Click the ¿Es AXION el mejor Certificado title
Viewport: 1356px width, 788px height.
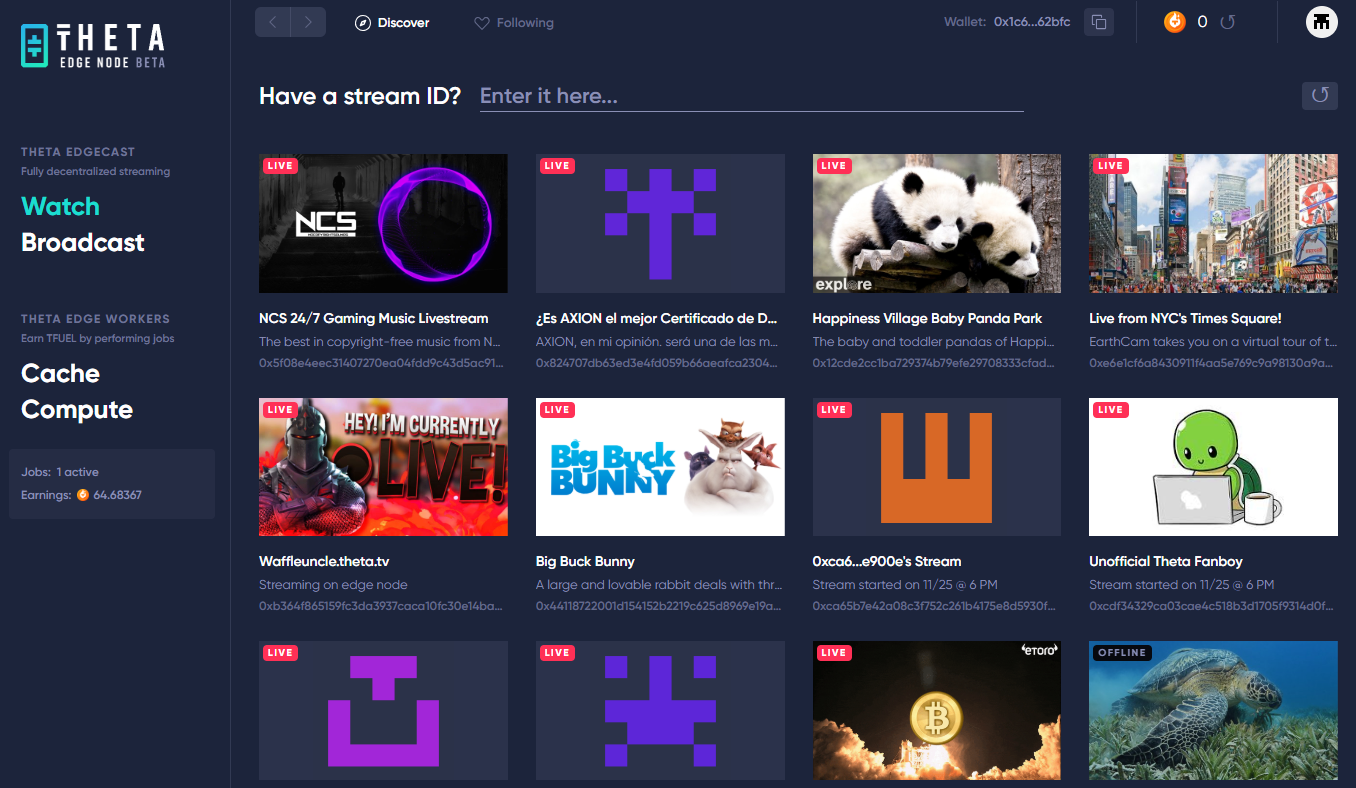pyautogui.click(x=657, y=318)
